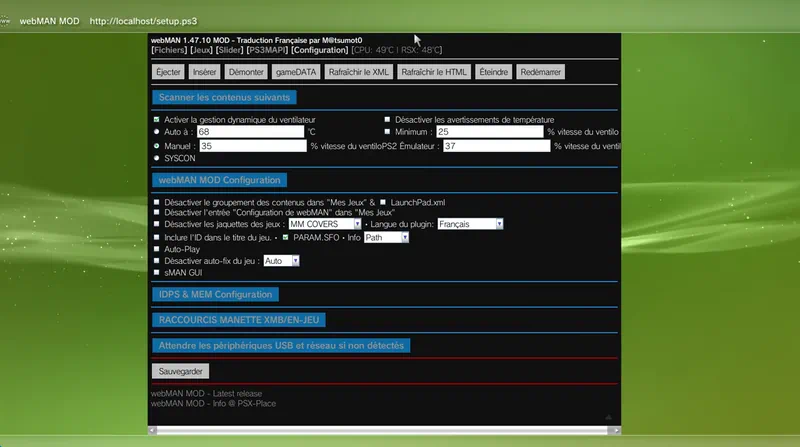Expand Attendre les périphériques USB section
This screenshot has width=800, height=447.
tap(281, 345)
